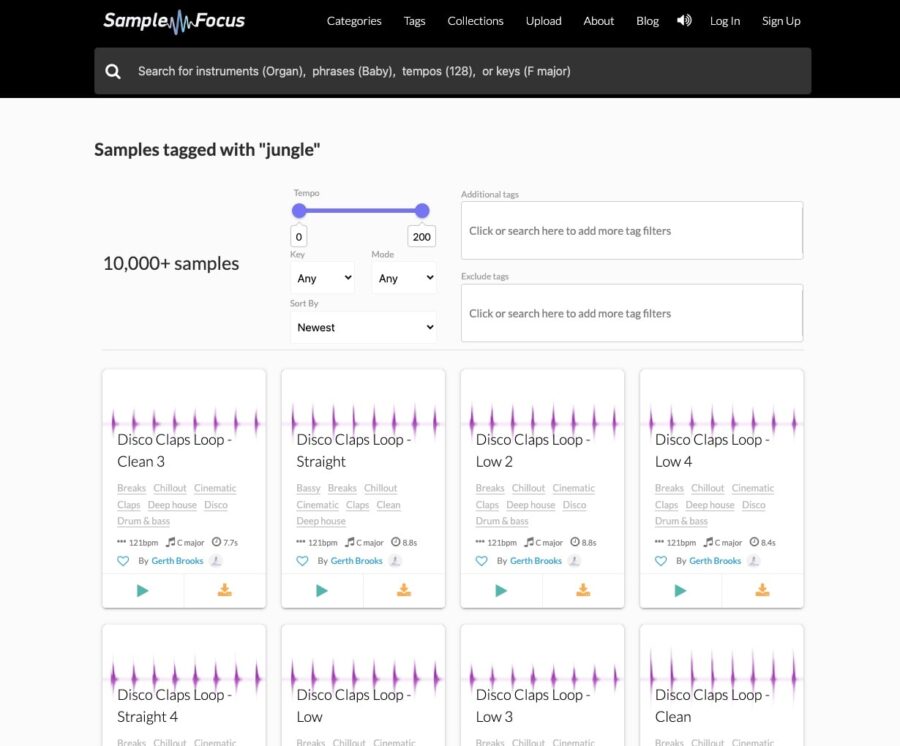This screenshot has width=900, height=746.
Task: Click the Additional tags filter field
Action: pos(631,231)
